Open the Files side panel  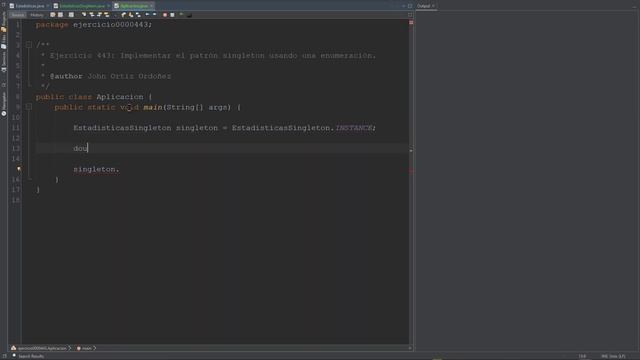click(x=4, y=42)
